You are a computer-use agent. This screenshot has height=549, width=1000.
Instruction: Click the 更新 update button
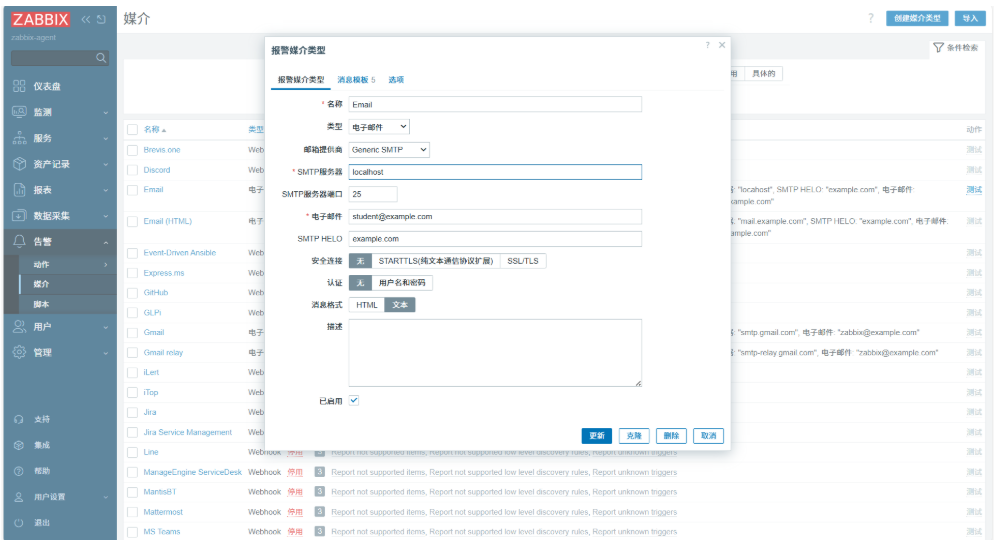coord(597,436)
